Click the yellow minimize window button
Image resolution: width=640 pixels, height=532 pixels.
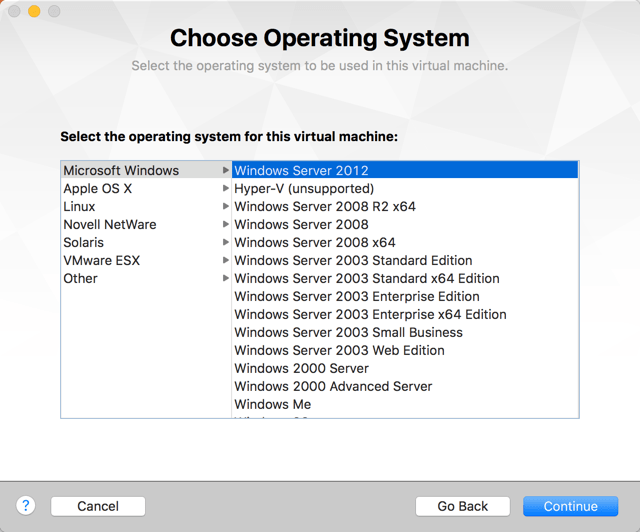(x=34, y=12)
